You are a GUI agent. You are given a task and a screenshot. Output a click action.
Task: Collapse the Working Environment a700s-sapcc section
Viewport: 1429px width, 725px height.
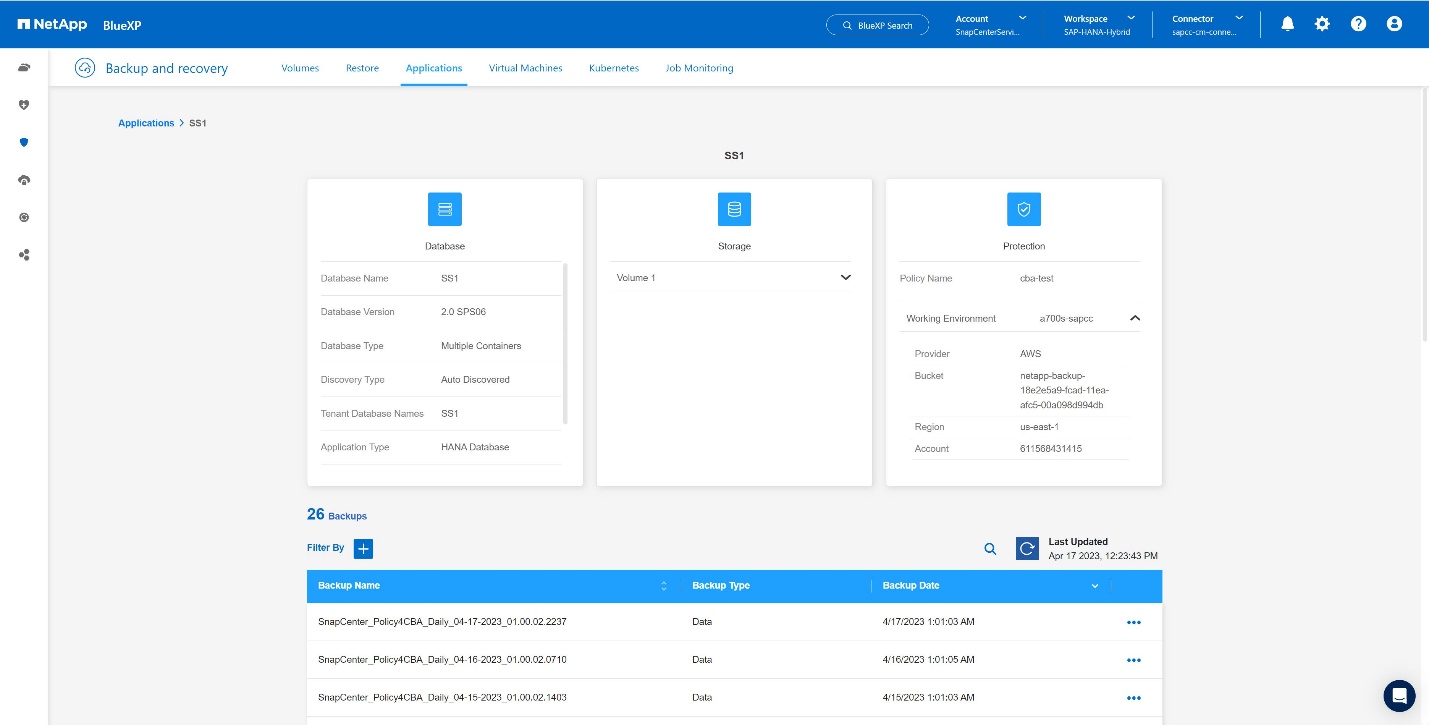(x=1134, y=318)
